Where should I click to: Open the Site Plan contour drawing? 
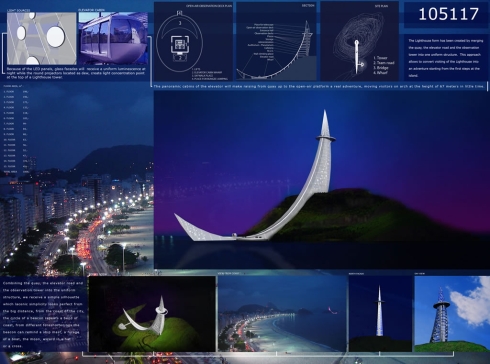(x=359, y=41)
